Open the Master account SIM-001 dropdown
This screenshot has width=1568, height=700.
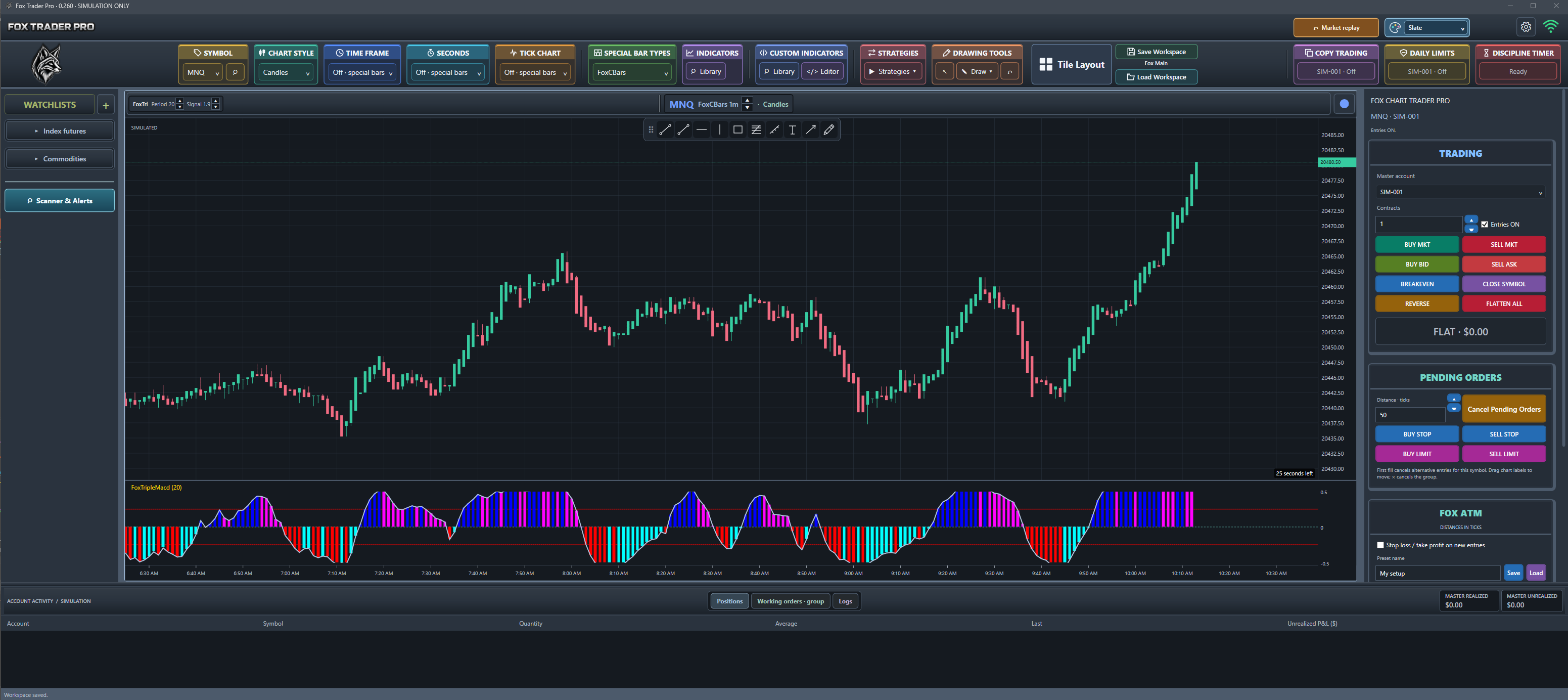tap(1460, 192)
